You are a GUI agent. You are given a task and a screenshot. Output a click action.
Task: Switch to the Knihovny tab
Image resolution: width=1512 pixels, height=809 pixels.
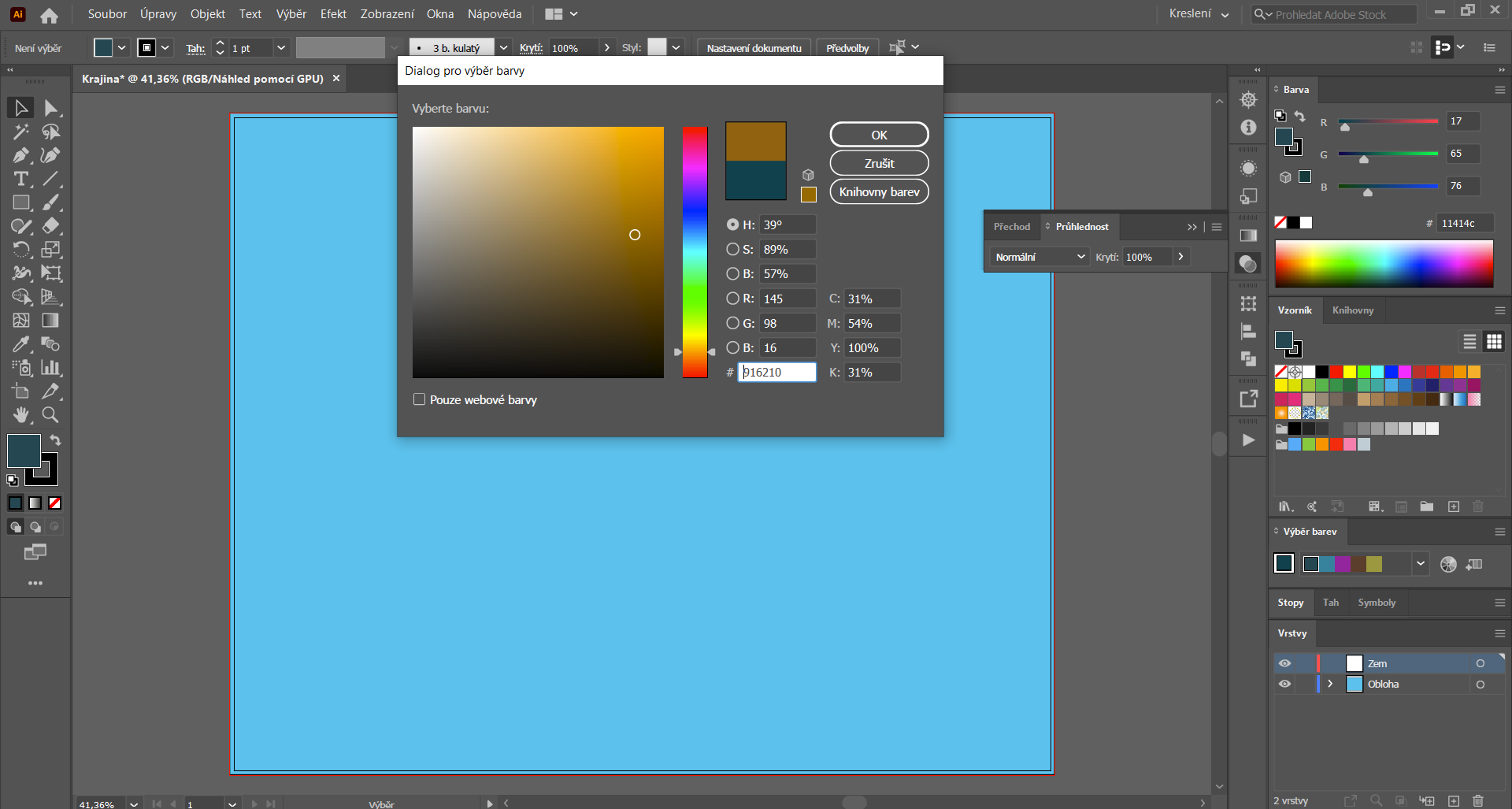click(x=1352, y=310)
